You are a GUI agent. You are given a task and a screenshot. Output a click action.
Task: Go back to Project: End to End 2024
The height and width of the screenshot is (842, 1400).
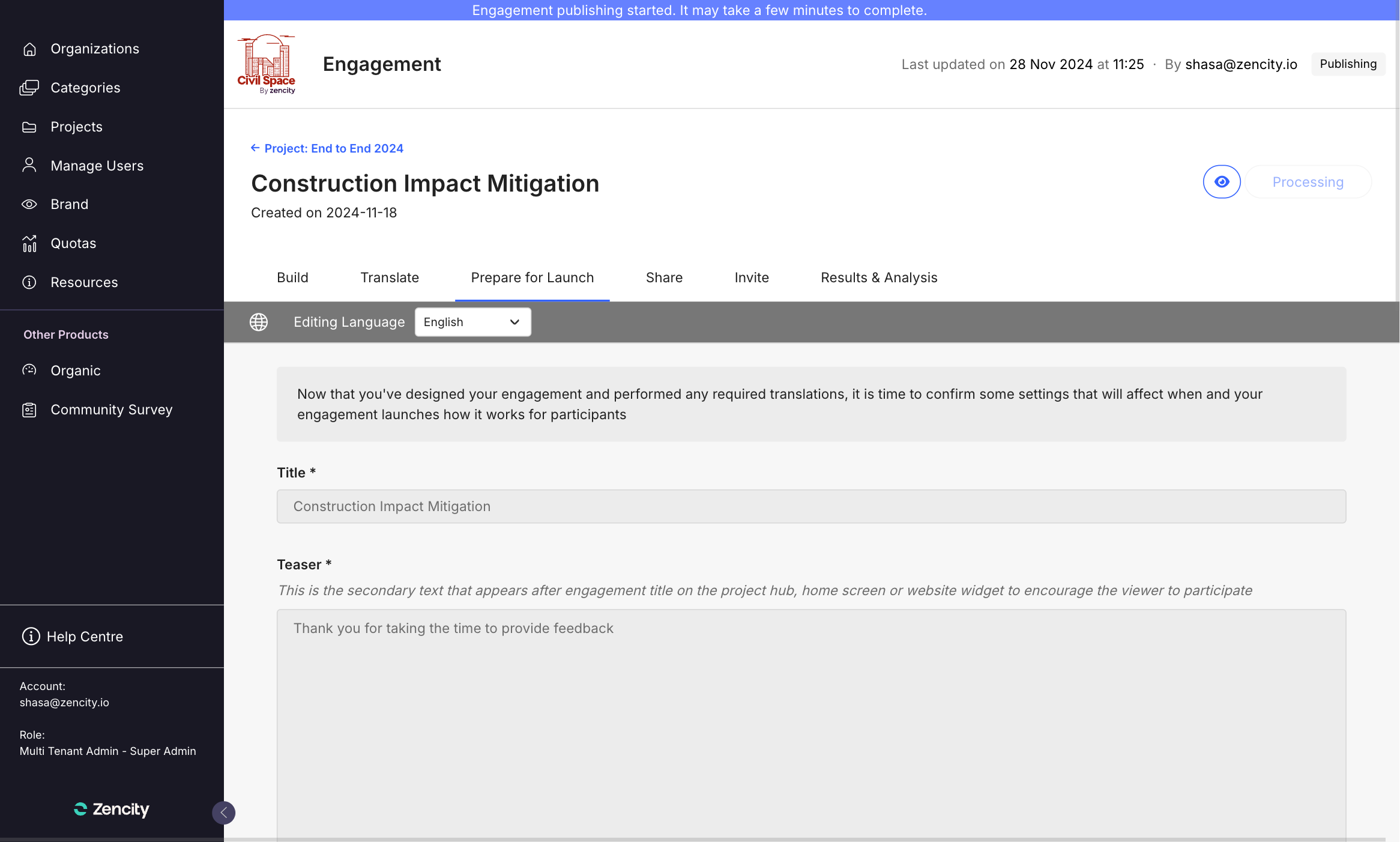(x=327, y=148)
